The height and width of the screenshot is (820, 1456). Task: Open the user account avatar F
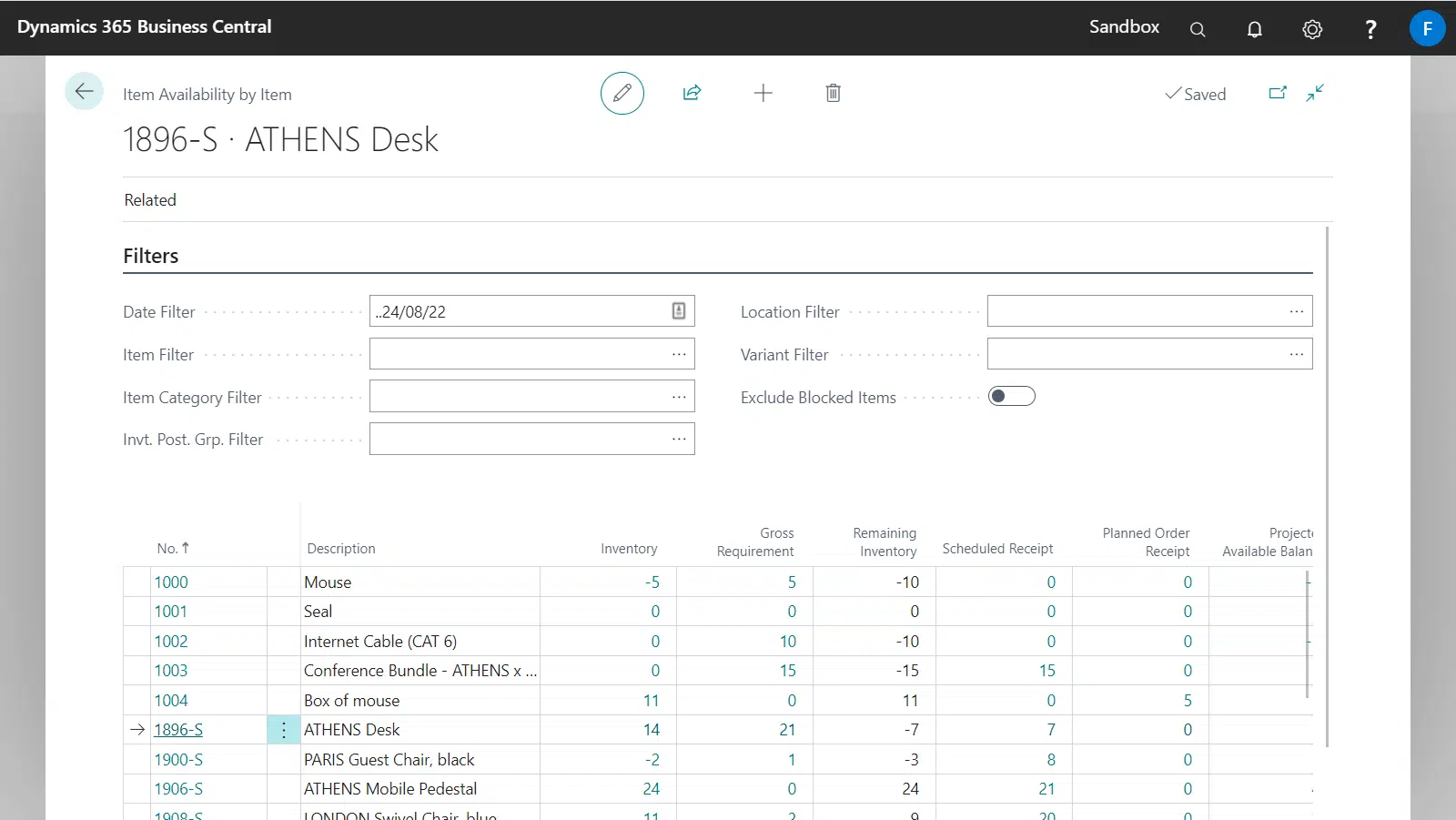(x=1428, y=28)
